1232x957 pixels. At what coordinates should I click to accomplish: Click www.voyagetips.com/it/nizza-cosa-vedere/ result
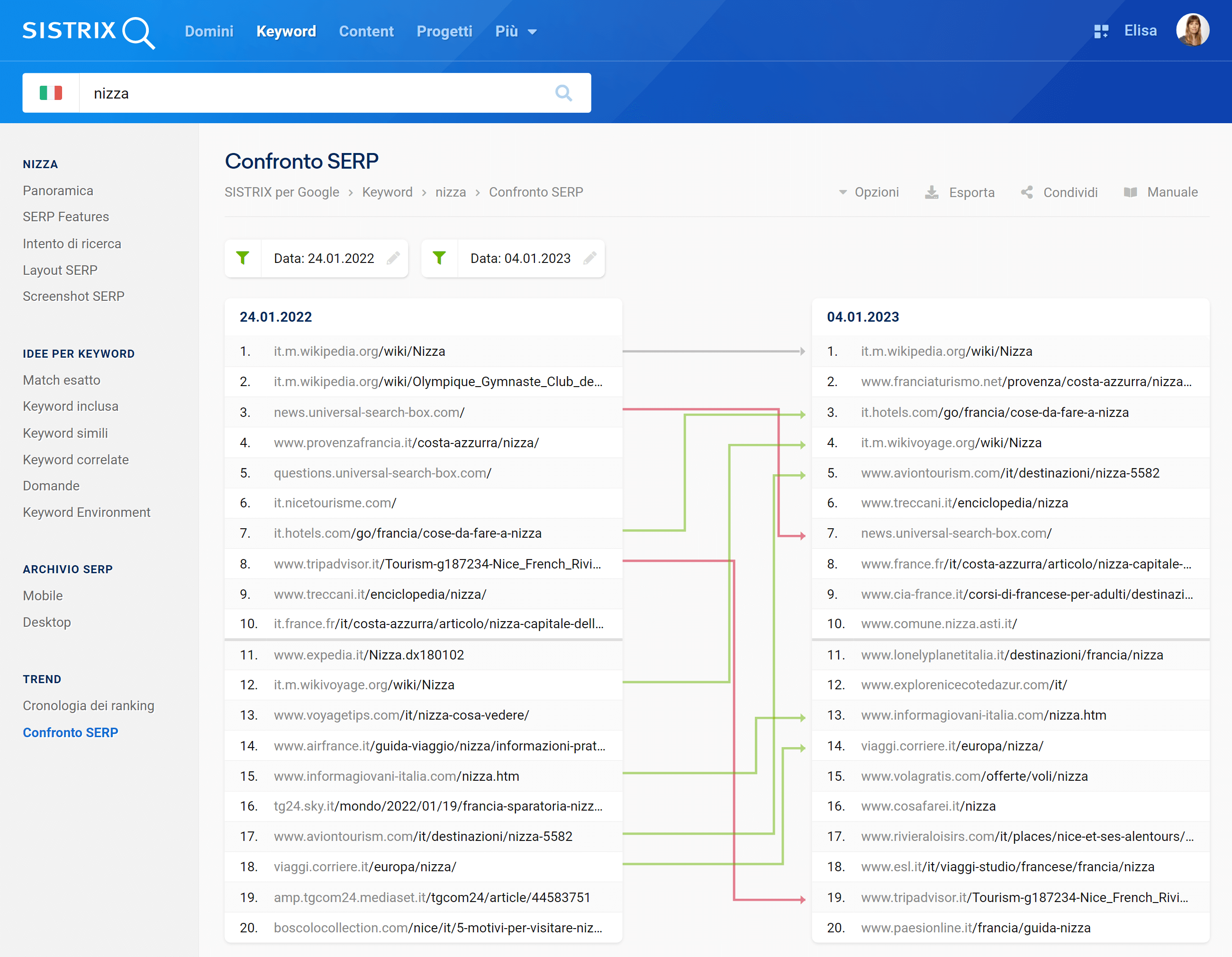point(402,715)
